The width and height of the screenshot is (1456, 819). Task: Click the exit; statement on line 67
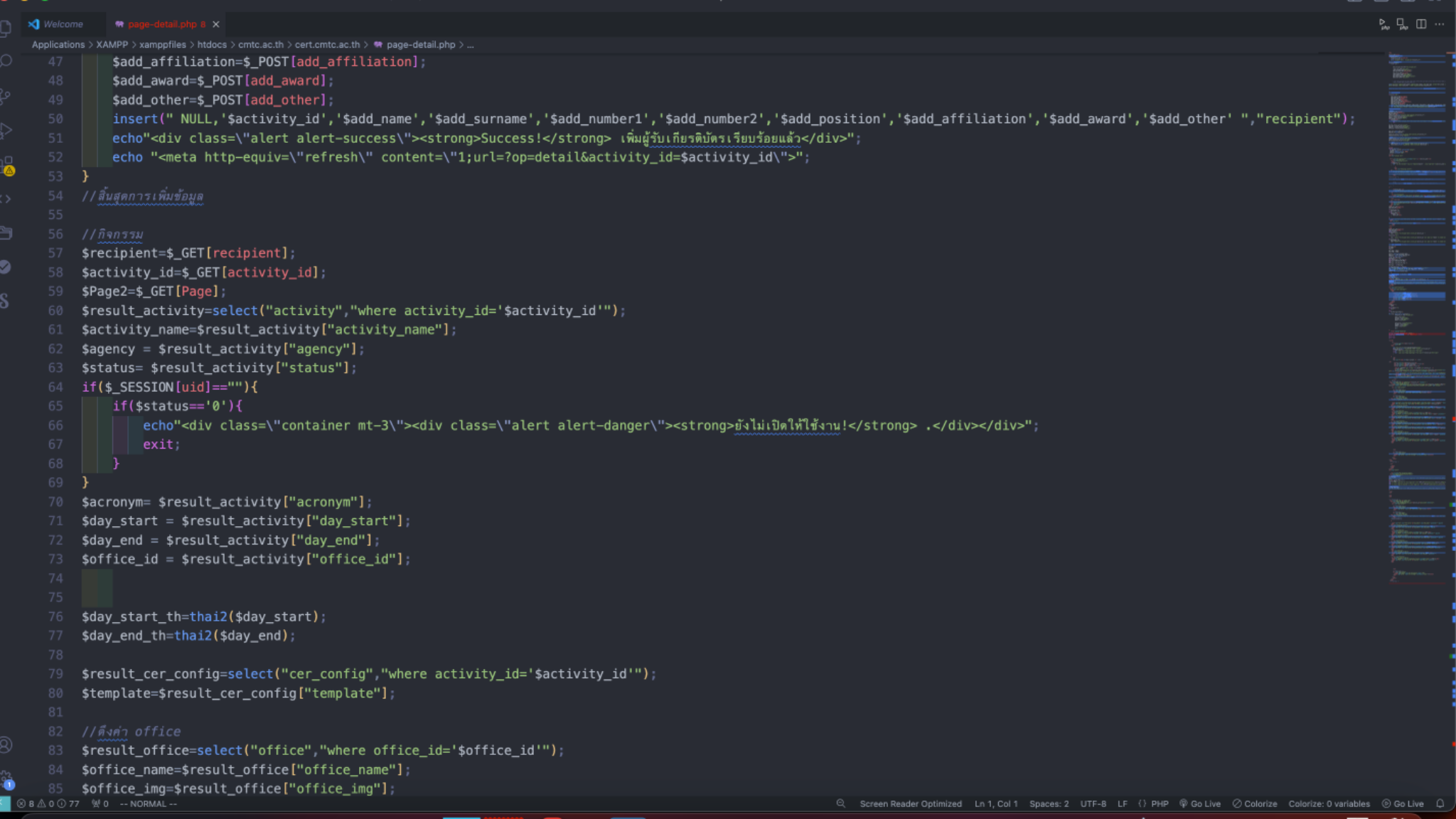161,444
